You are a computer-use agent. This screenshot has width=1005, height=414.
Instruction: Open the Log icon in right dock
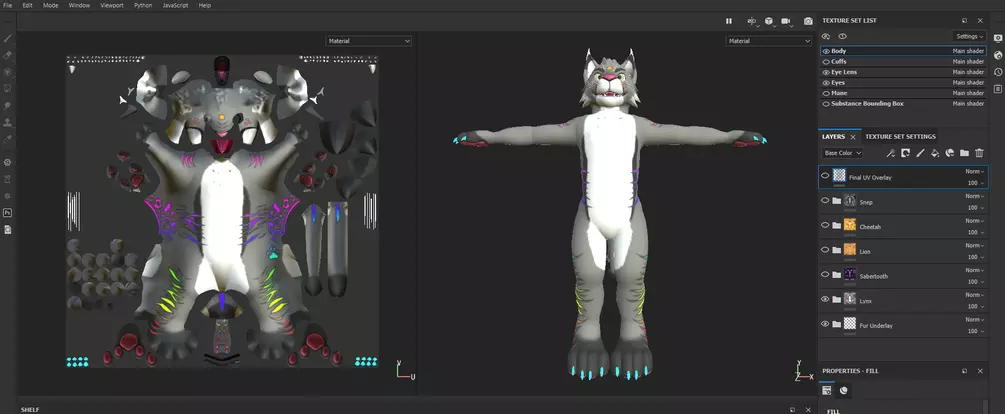[x=998, y=88]
